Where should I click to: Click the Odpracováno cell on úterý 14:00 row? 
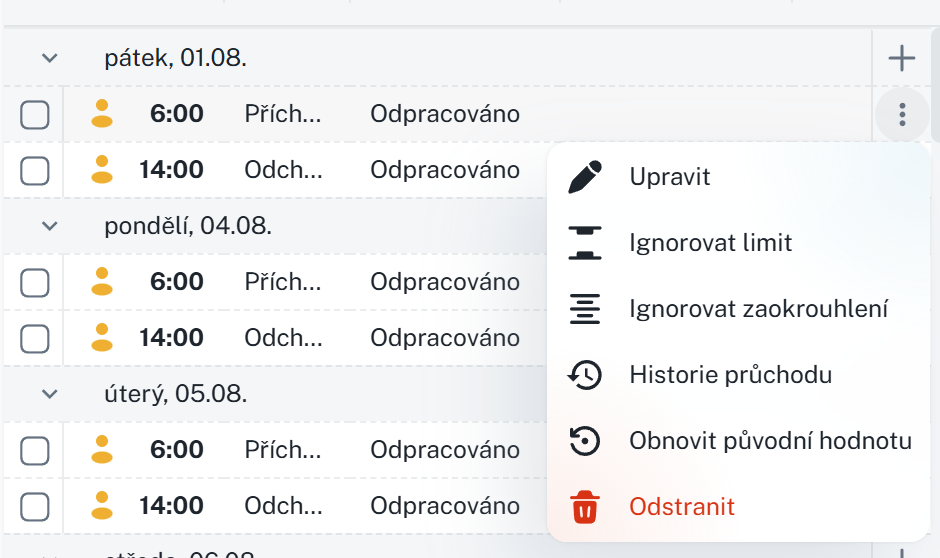pyautogui.click(x=445, y=506)
